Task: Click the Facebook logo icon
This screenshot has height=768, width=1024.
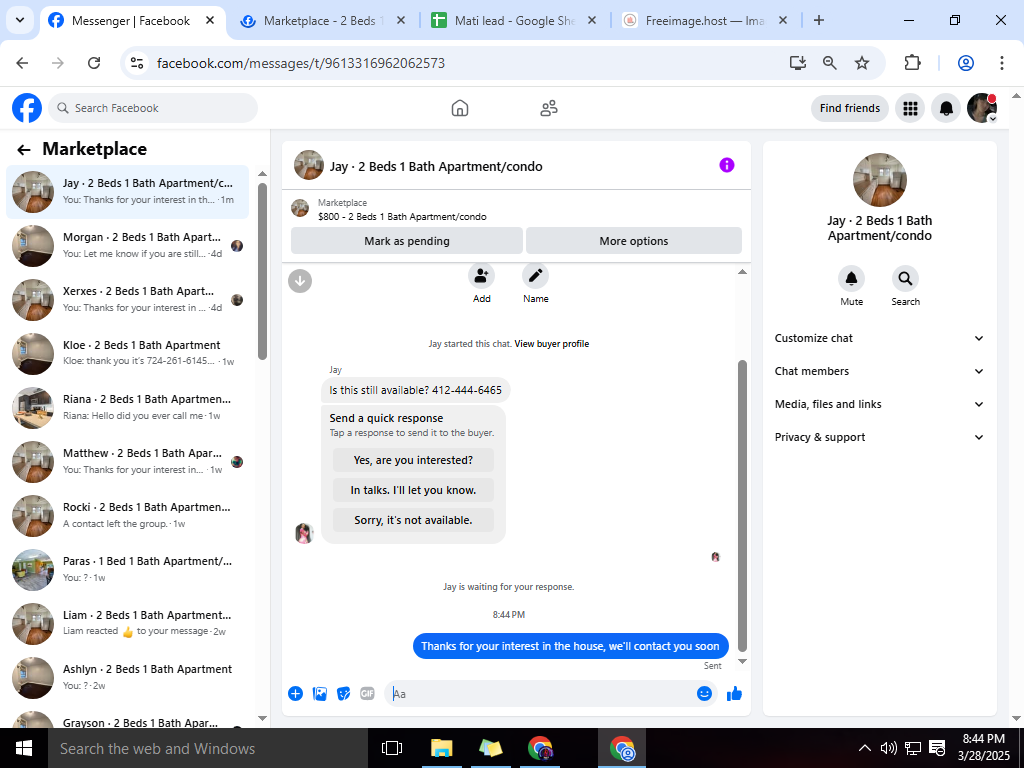Action: 27,108
